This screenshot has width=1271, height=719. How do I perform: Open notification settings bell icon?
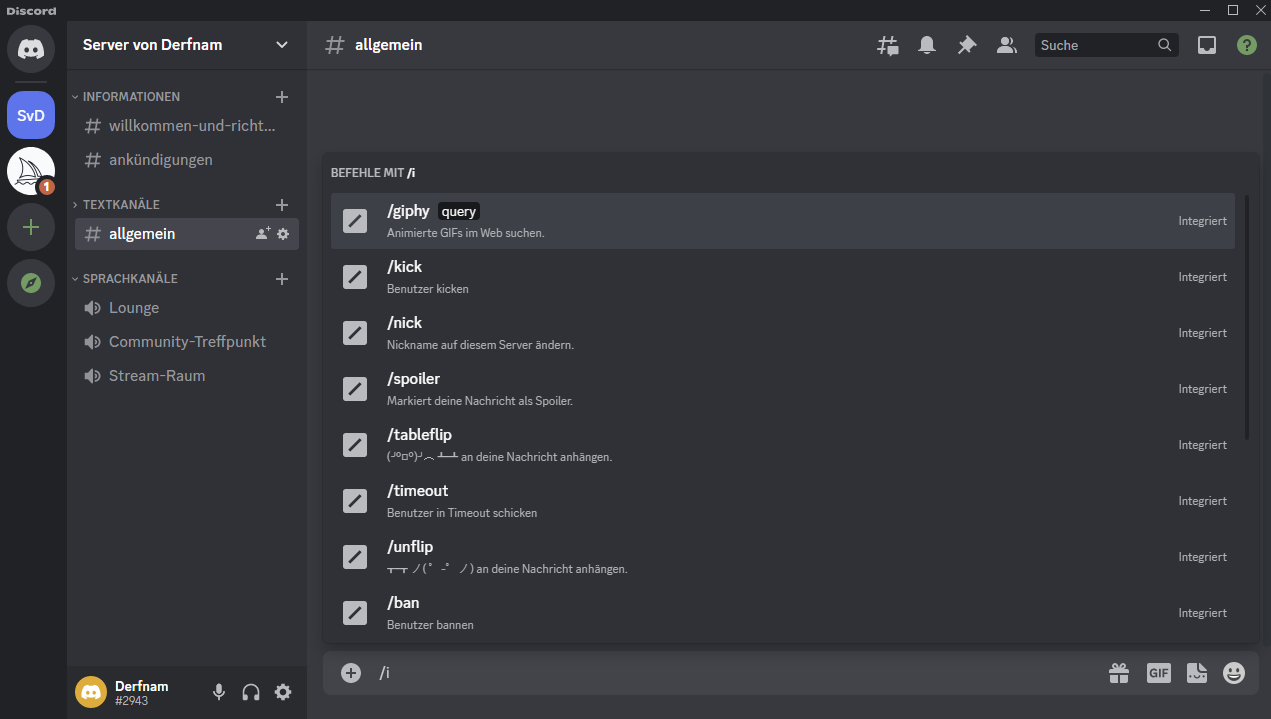click(927, 45)
